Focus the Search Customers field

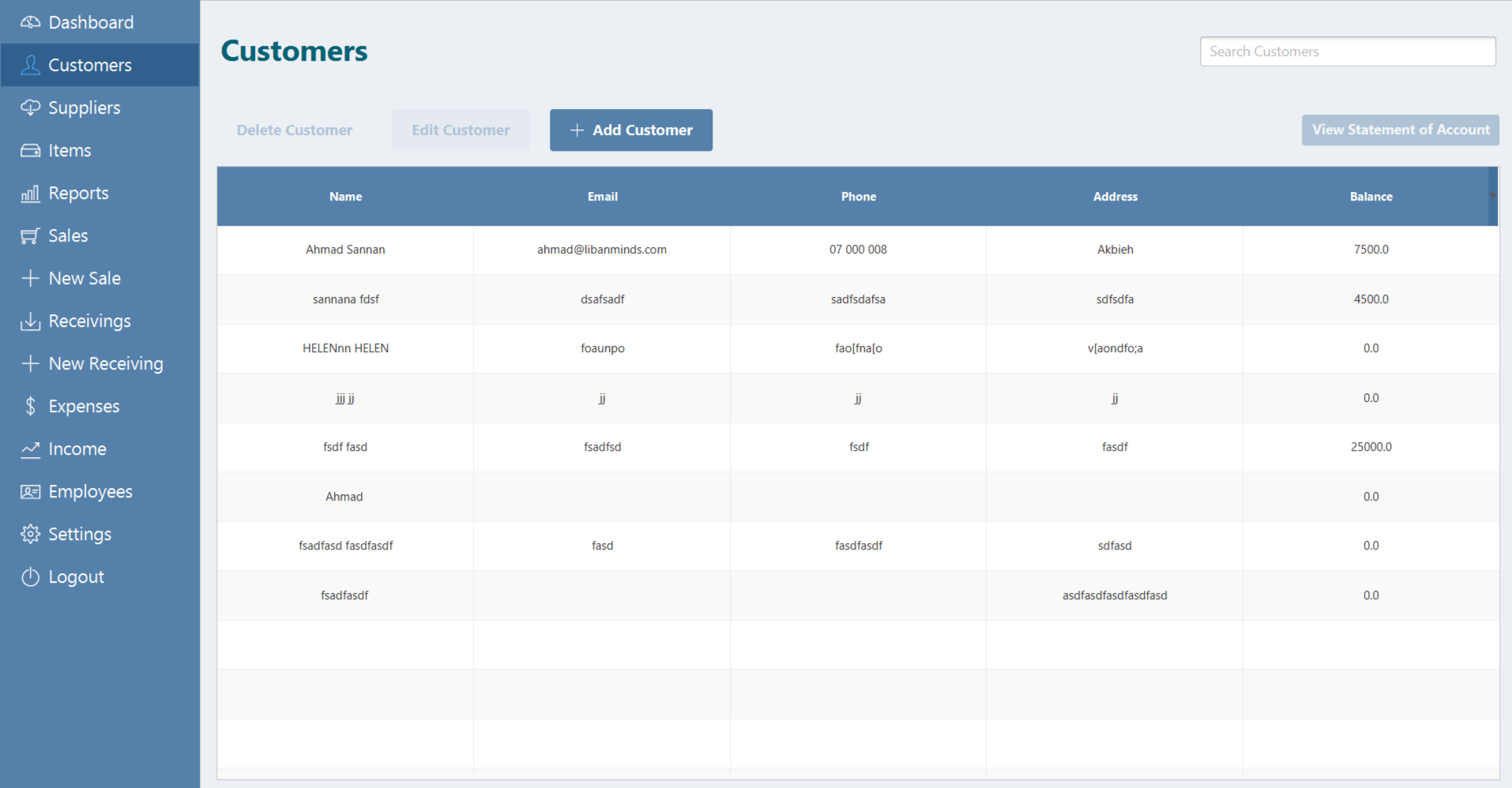[1347, 52]
